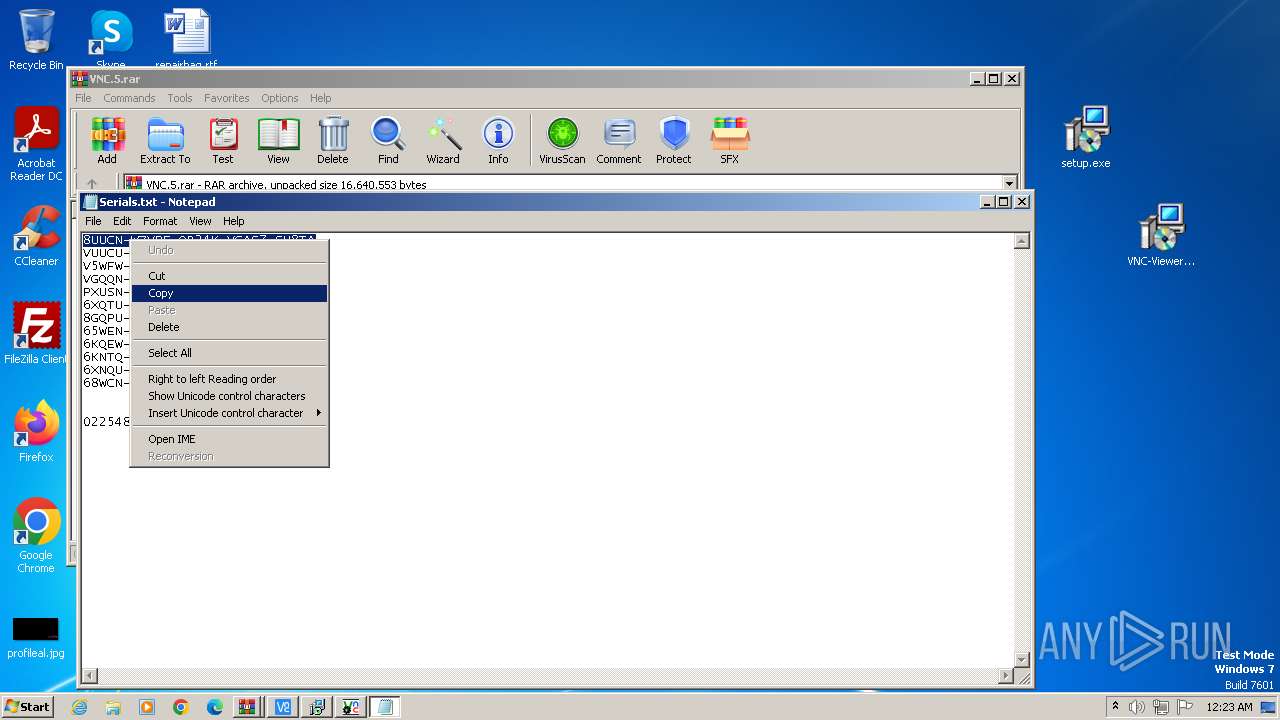The height and width of the screenshot is (720, 1280).
Task: Start VirusScan from WinRAR toolbar
Action: tap(562, 141)
